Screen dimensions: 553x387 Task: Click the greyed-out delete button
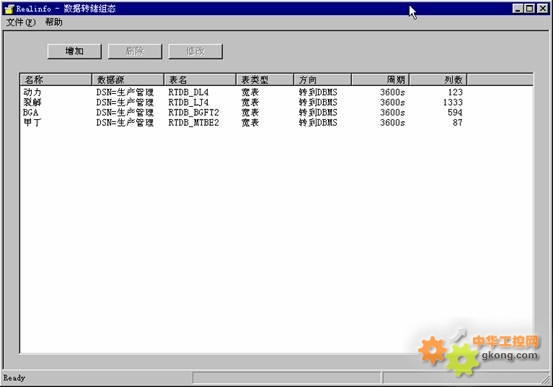tap(135, 51)
